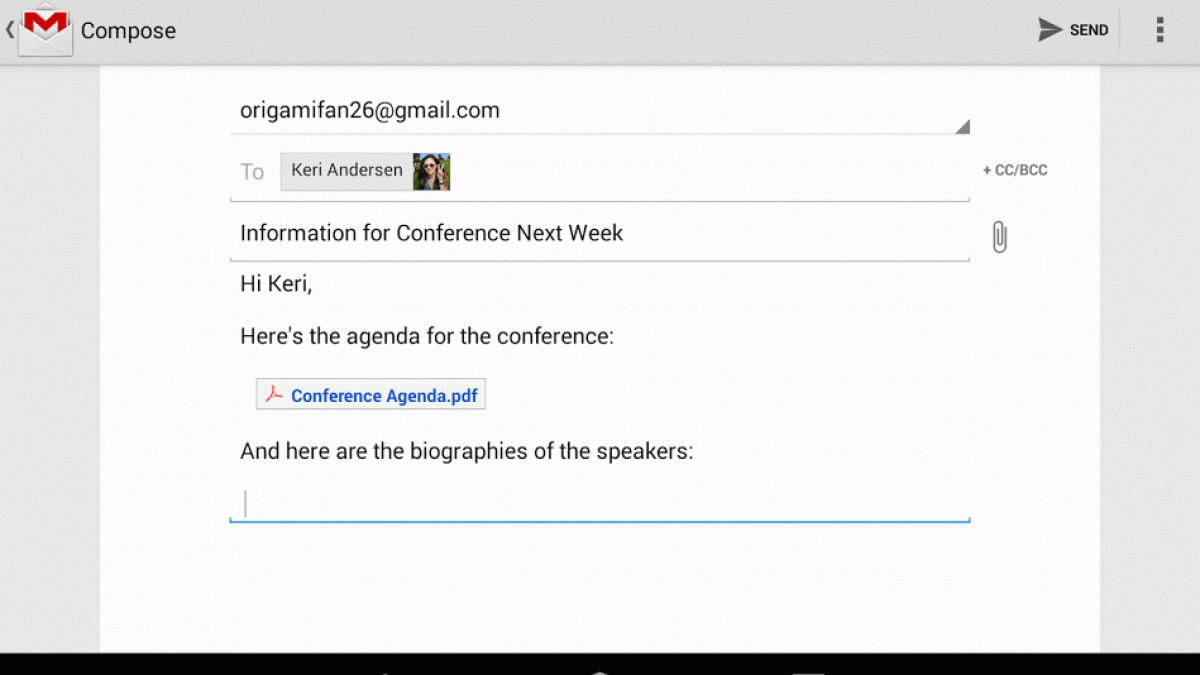The width and height of the screenshot is (1200, 675).
Task: Tap the Compose title in the action bar
Action: coord(128,31)
